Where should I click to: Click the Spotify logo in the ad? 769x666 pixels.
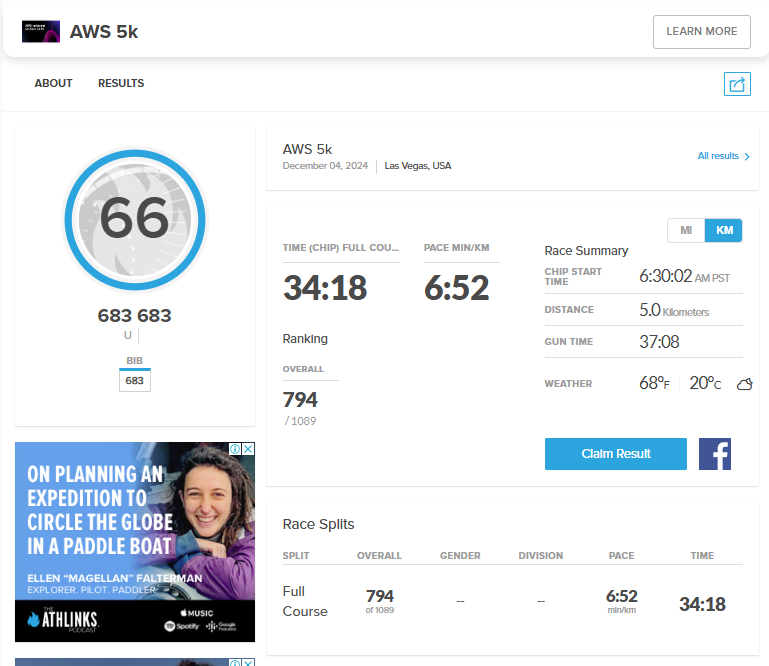[182, 626]
